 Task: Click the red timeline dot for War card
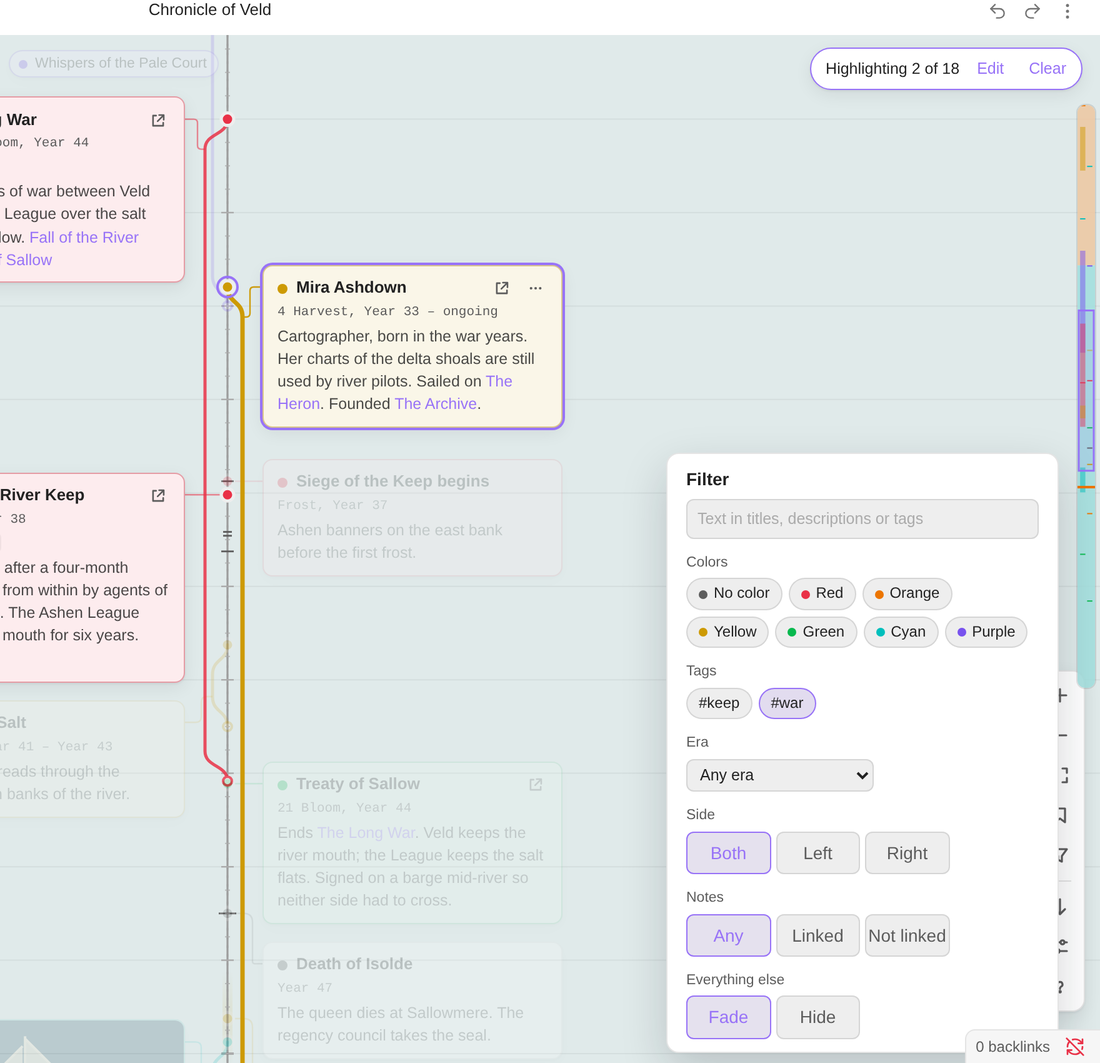coord(227,119)
